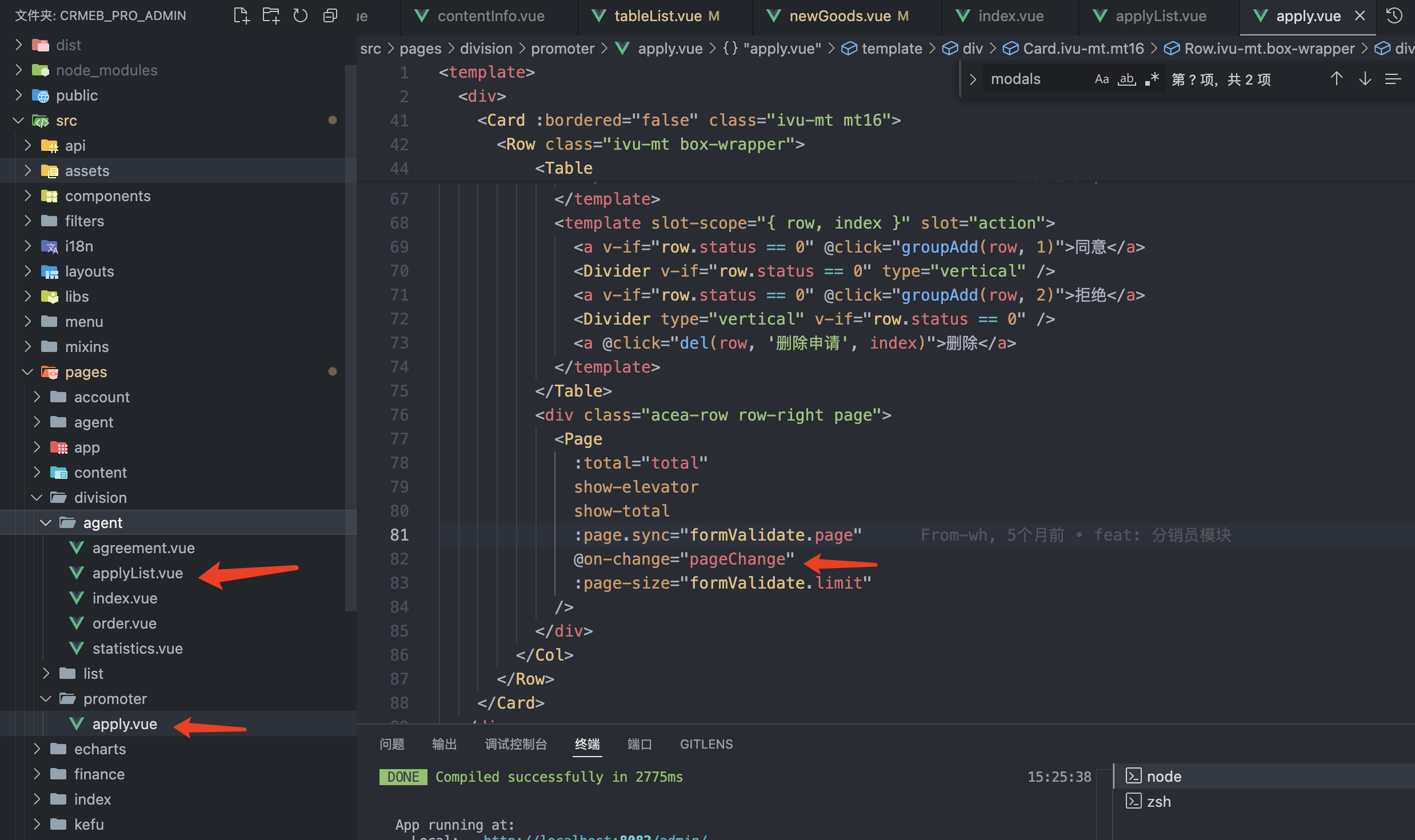This screenshot has height=840, width=1415.
Task: Click the New File icon in explorer header
Action: pos(242,15)
